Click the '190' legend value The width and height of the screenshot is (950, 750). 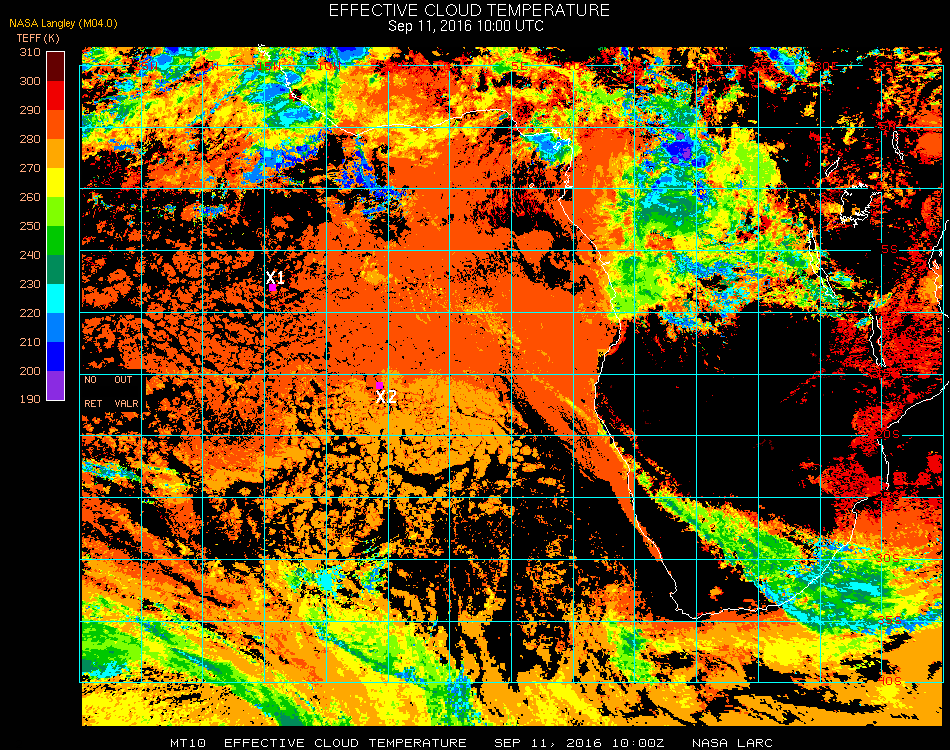pyautogui.click(x=30, y=399)
